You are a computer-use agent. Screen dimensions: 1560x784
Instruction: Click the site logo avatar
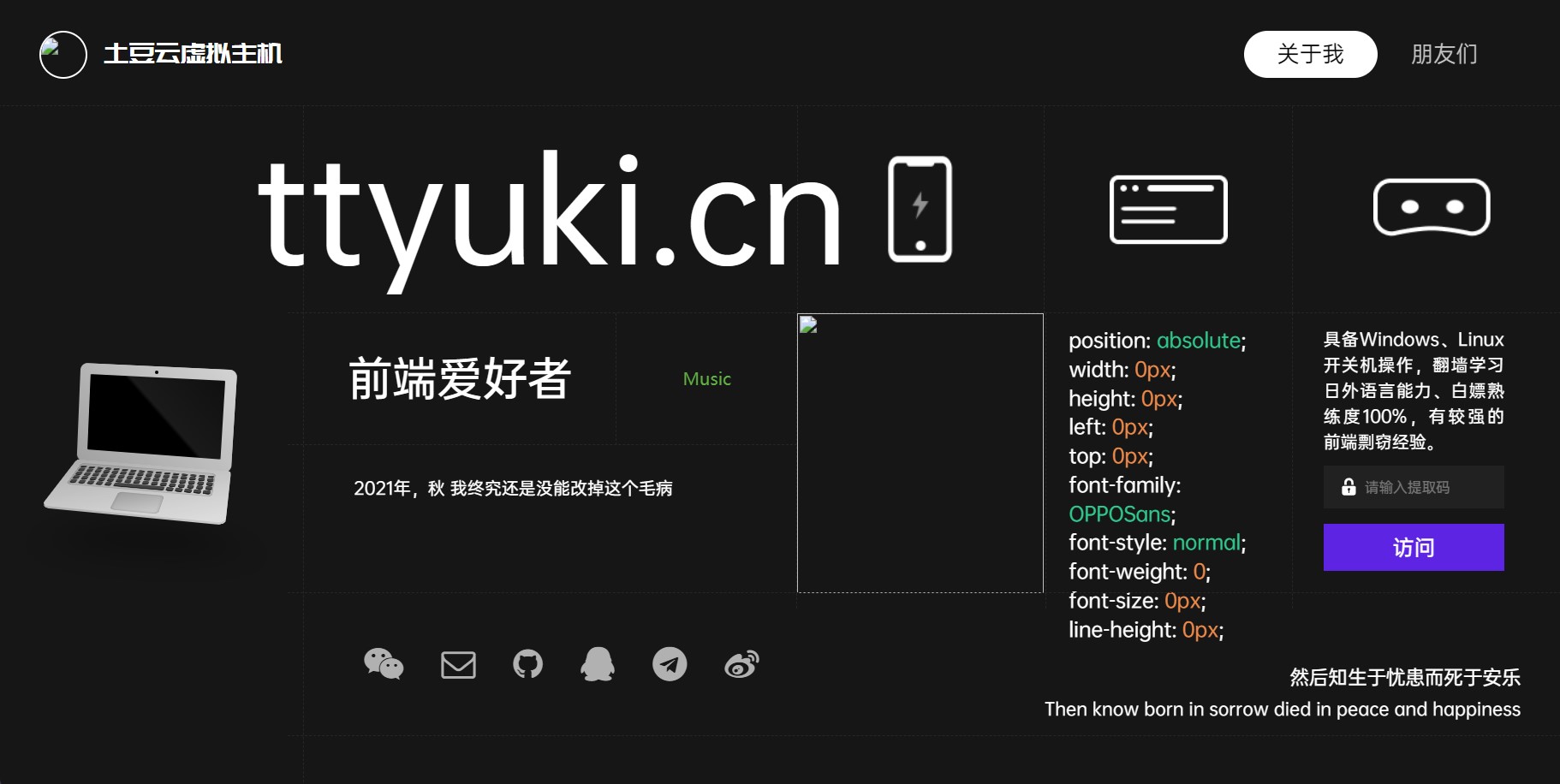(63, 53)
